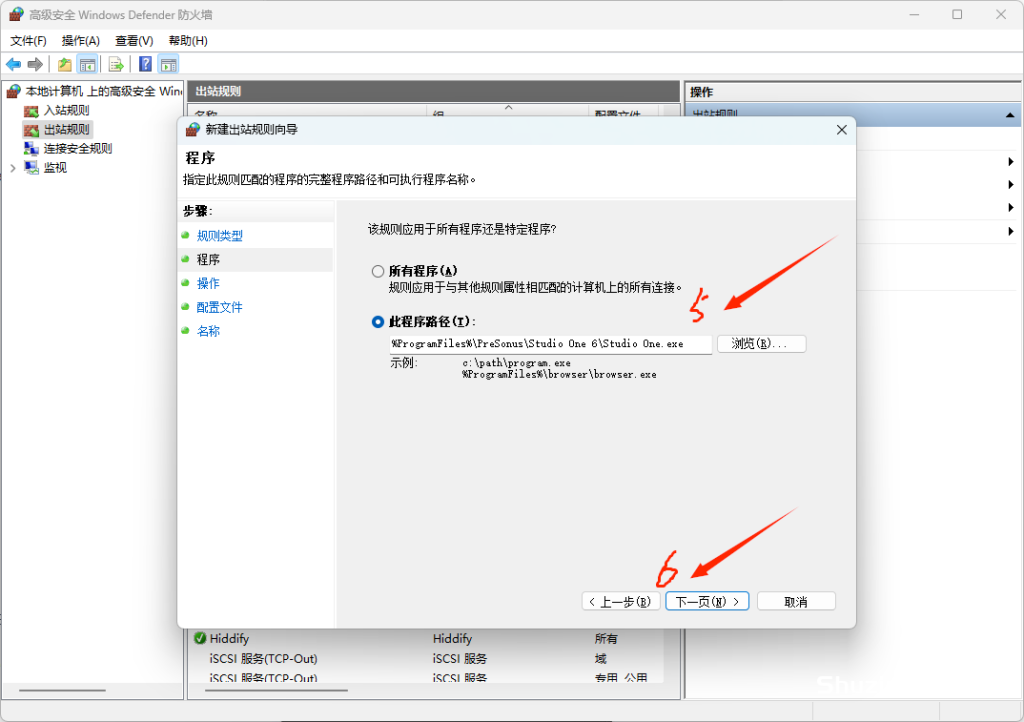The width and height of the screenshot is (1024, 722).
Task: Select the 所有程序(A) radio option
Action: (377, 271)
